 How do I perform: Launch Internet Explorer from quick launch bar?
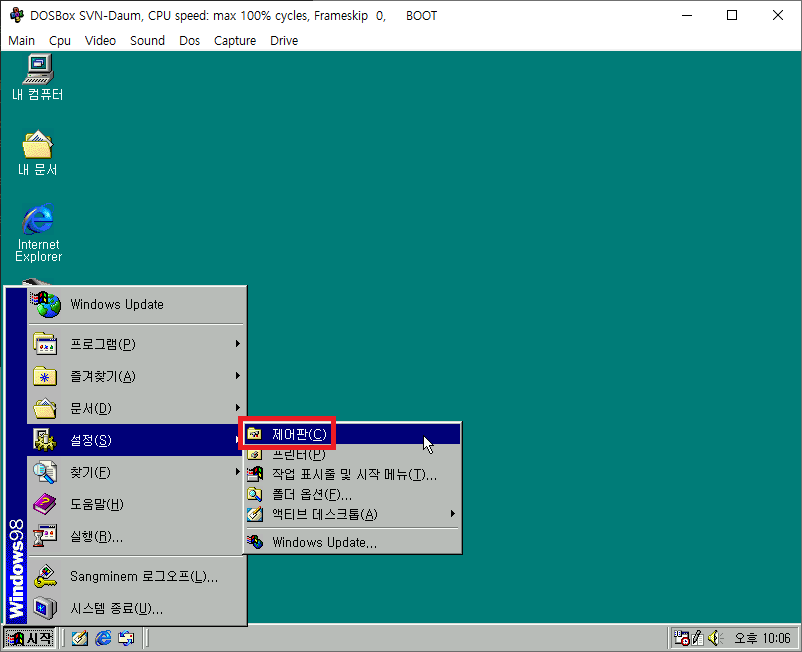(103, 638)
